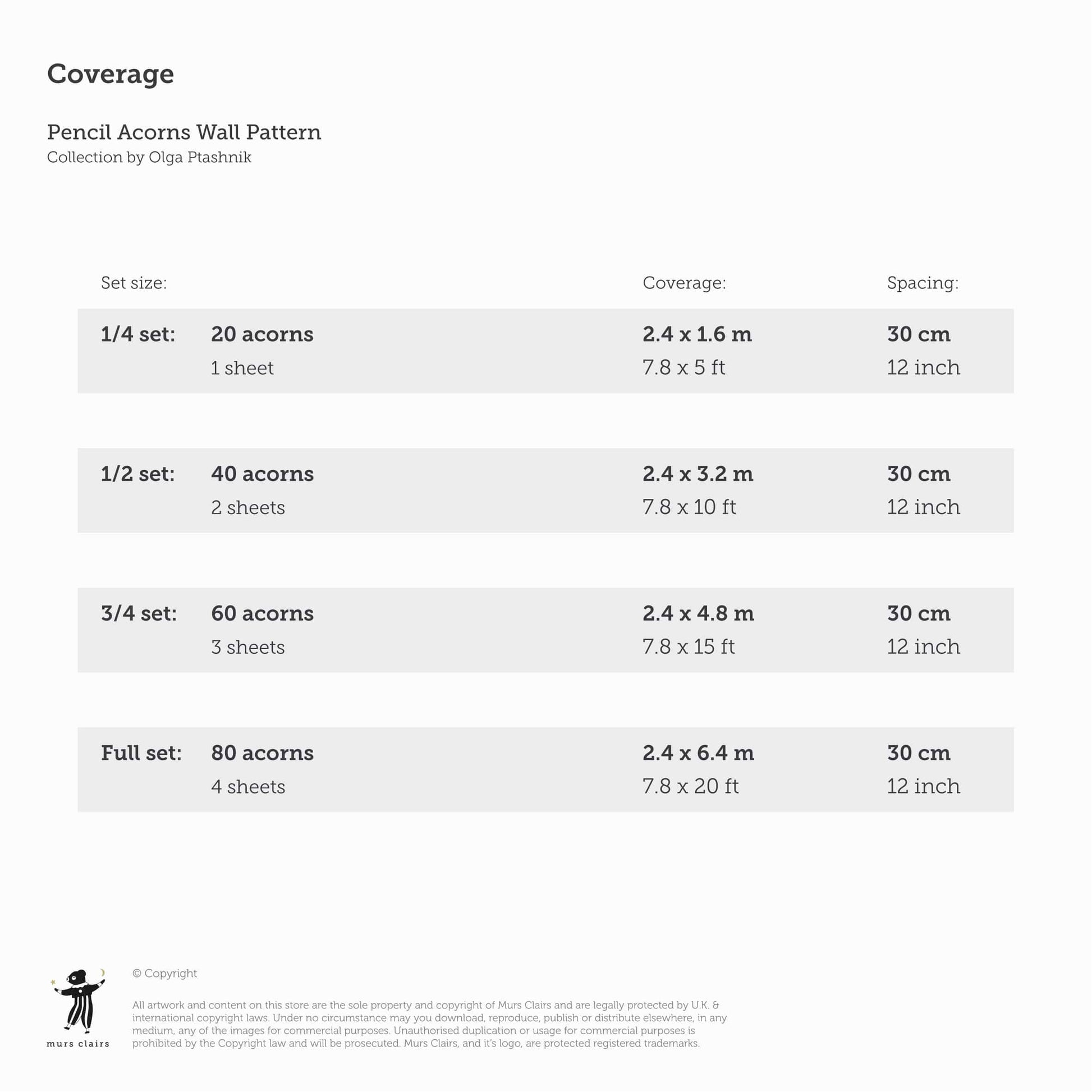This screenshot has height=1092, width=1092.
Task: Select the Full set row label
Action: (x=141, y=753)
